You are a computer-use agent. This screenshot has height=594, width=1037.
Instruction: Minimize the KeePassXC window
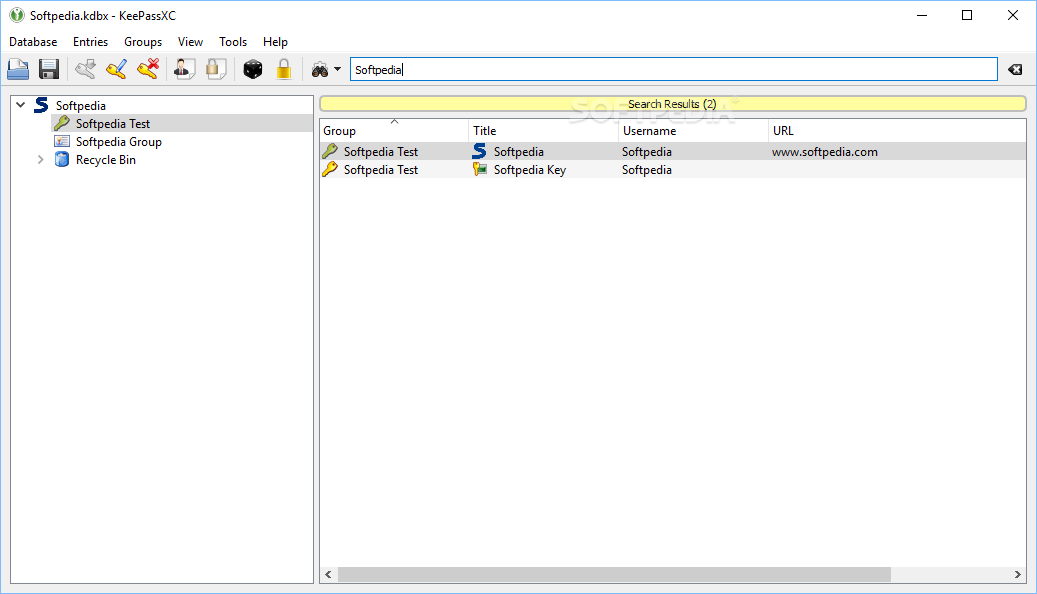(x=922, y=15)
